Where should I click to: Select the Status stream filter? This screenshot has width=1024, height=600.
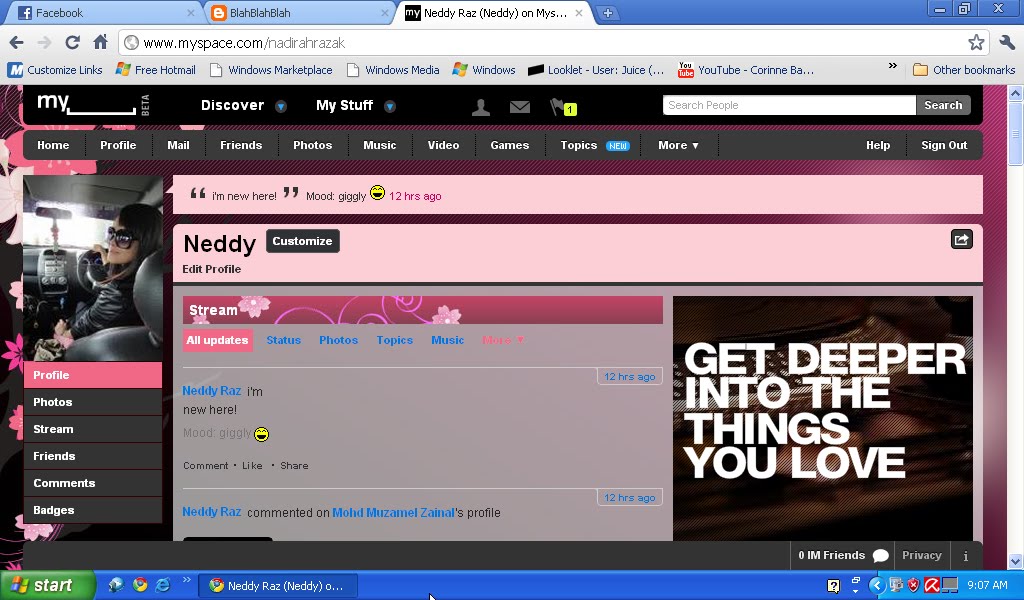283,340
